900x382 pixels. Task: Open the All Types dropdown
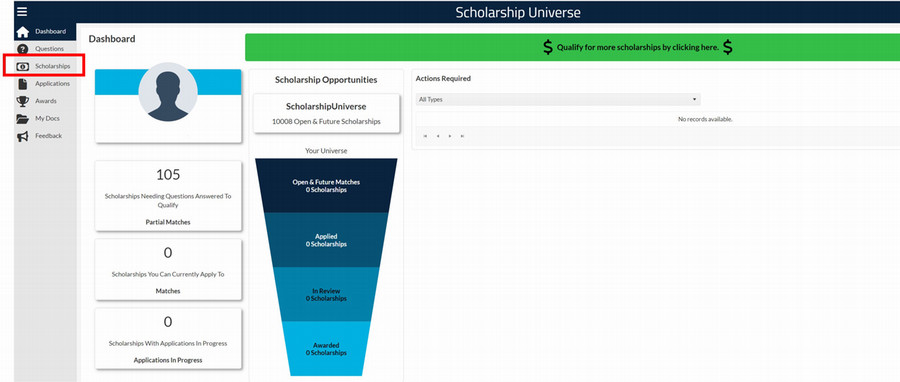point(558,100)
